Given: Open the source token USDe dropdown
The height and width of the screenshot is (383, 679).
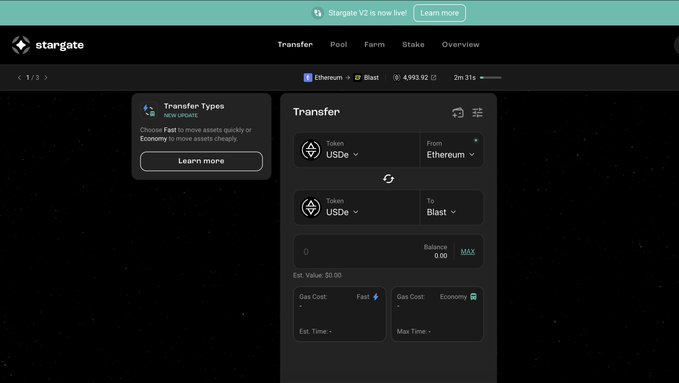Looking at the screenshot, I should click(x=342, y=155).
